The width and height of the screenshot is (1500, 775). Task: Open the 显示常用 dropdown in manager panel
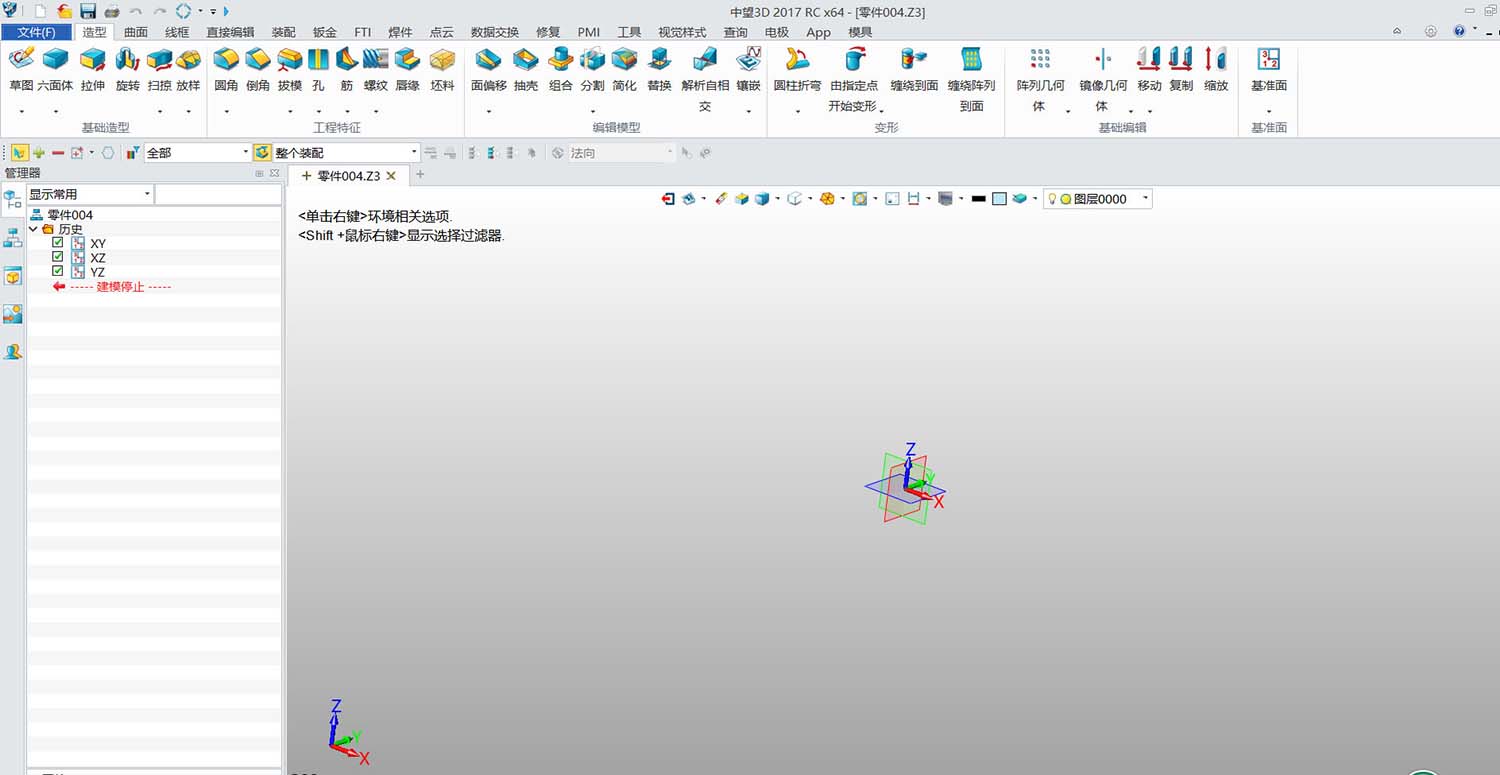tap(146, 193)
